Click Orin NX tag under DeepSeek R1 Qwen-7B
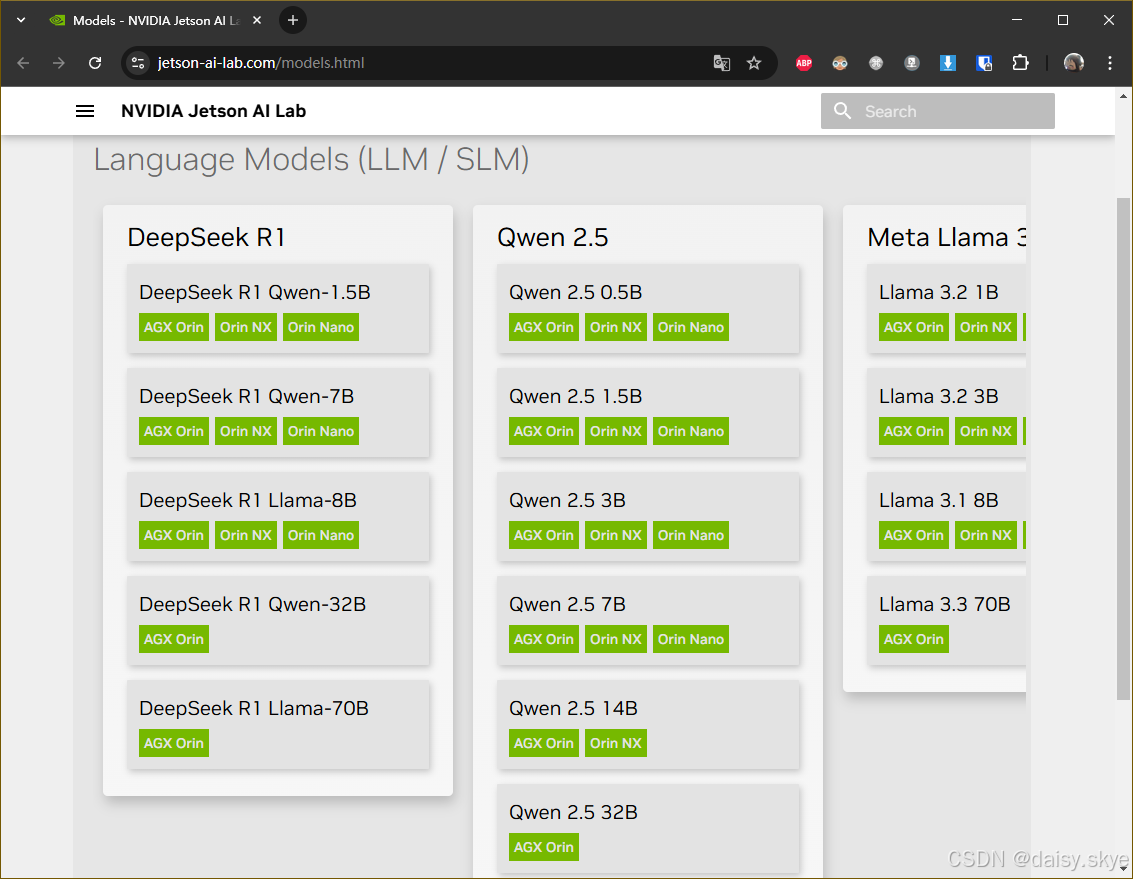 (x=246, y=431)
